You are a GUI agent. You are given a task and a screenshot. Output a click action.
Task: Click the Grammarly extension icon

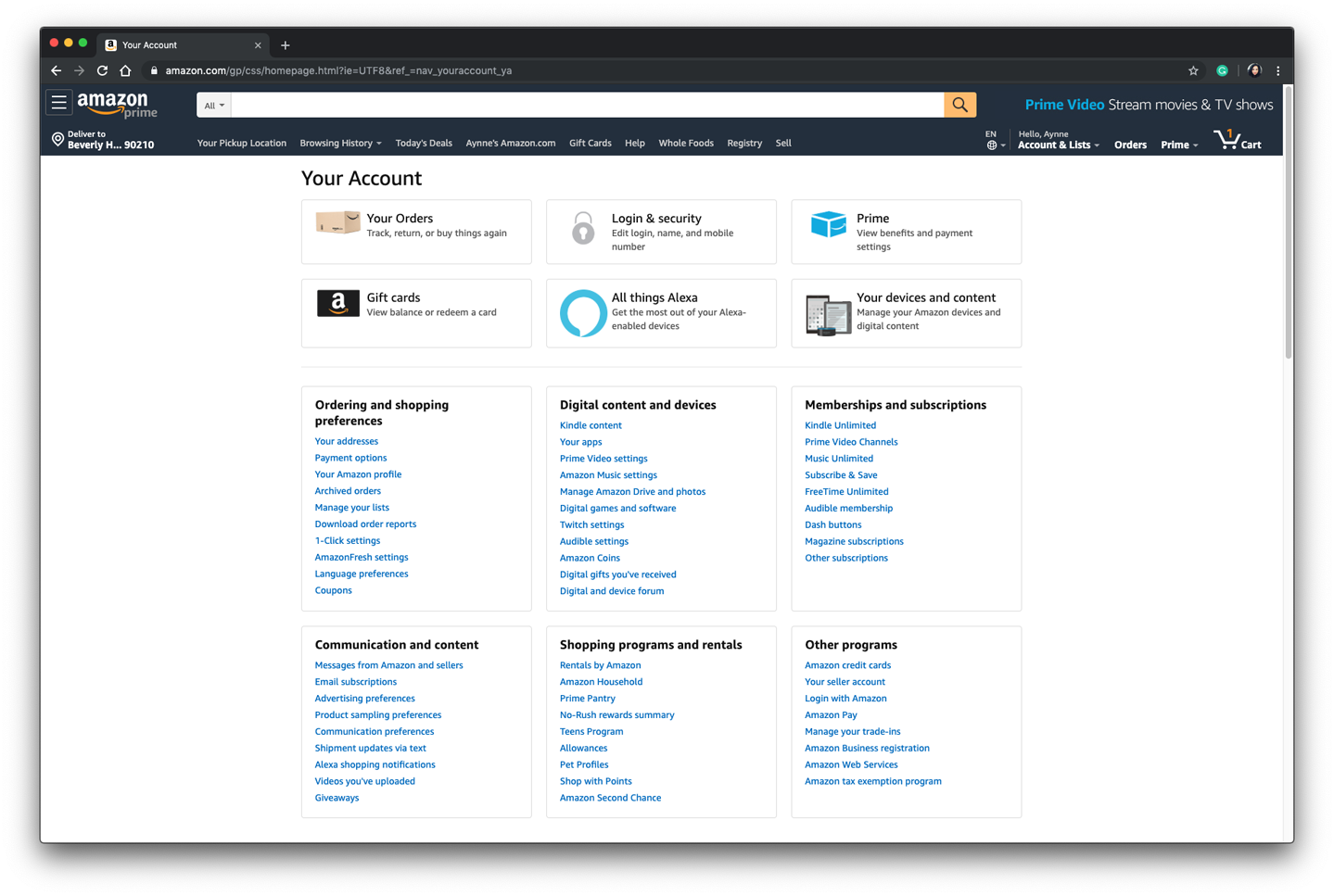point(1222,70)
